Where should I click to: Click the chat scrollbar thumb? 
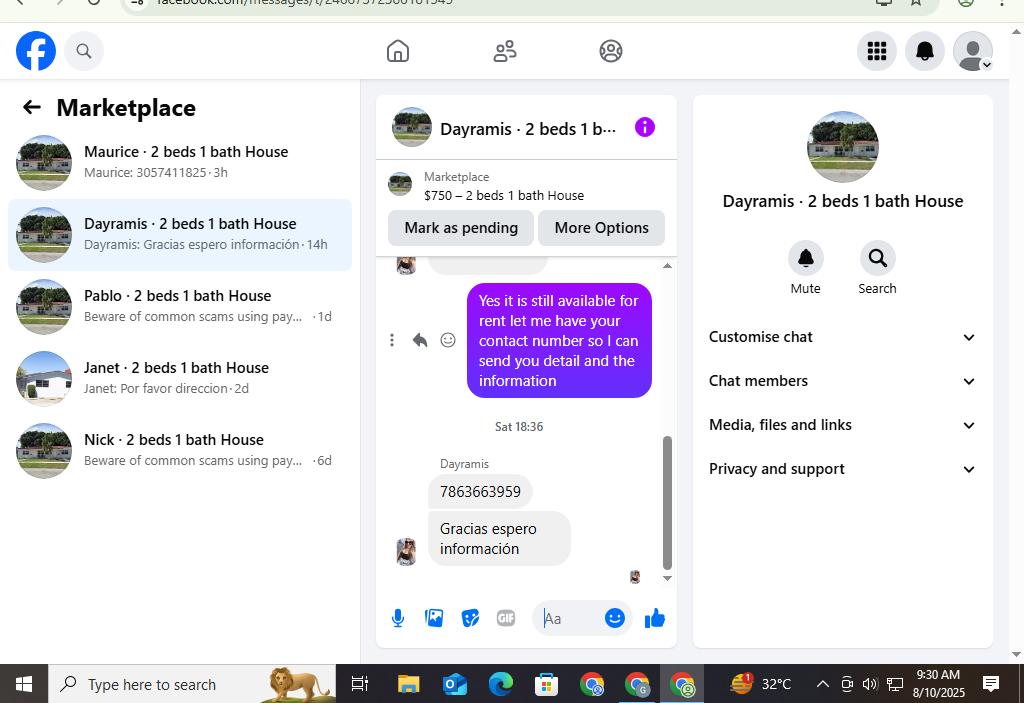667,503
